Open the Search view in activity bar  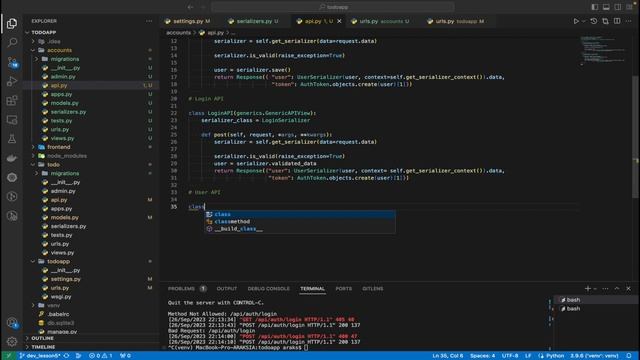point(12,42)
